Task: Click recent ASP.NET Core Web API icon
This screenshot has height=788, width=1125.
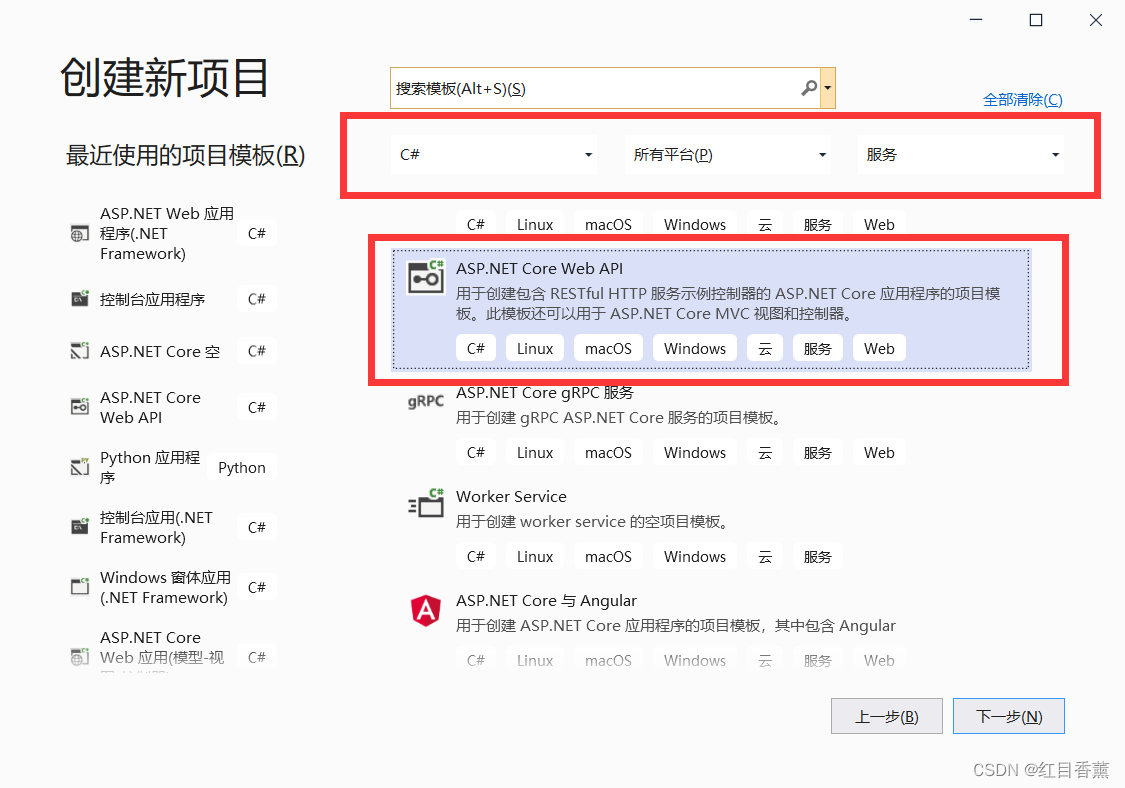Action: coord(80,406)
